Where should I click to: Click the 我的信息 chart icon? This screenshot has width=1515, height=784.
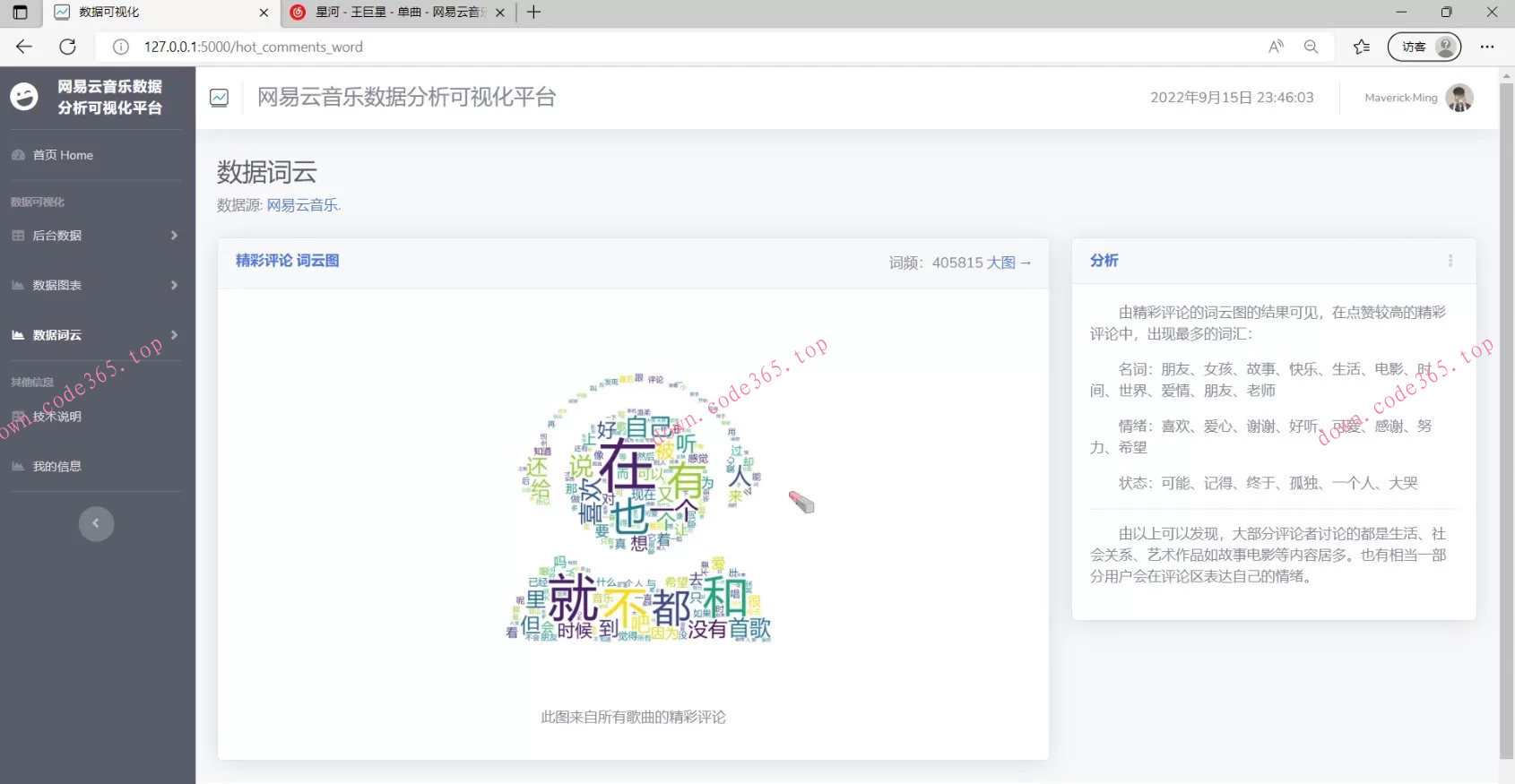[x=18, y=466]
